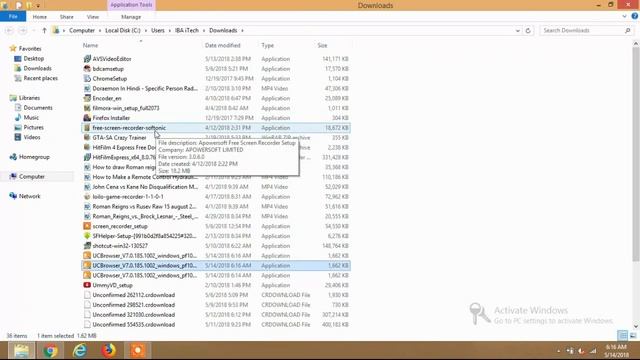Launch Firefox from the taskbar

tap(109, 351)
